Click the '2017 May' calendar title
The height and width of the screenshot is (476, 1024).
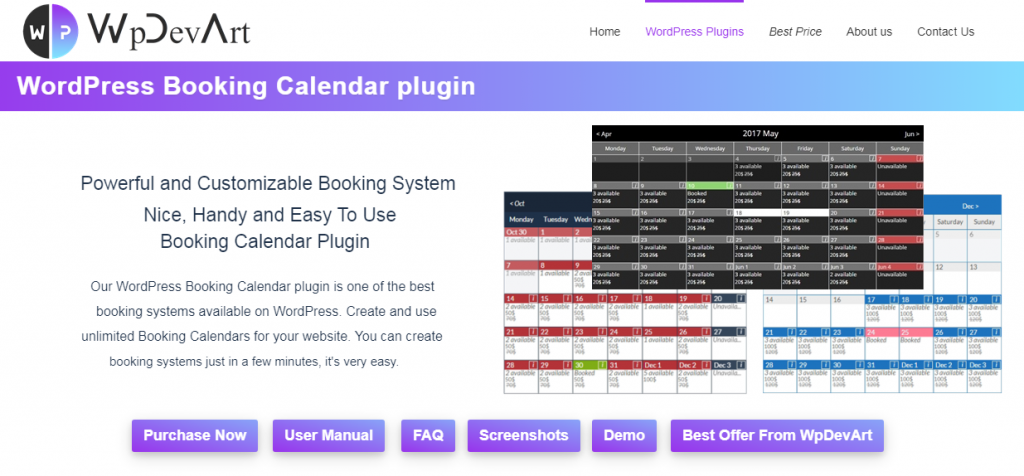click(x=760, y=133)
